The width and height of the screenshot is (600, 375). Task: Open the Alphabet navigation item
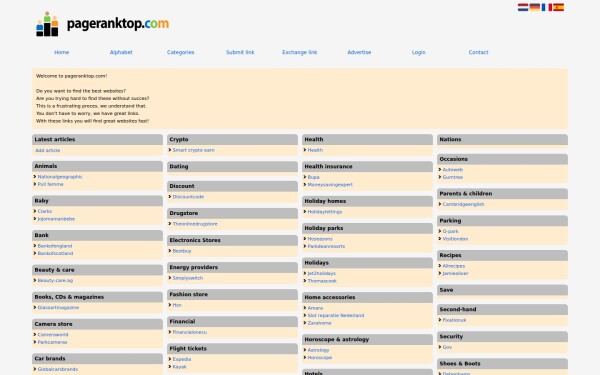click(121, 52)
